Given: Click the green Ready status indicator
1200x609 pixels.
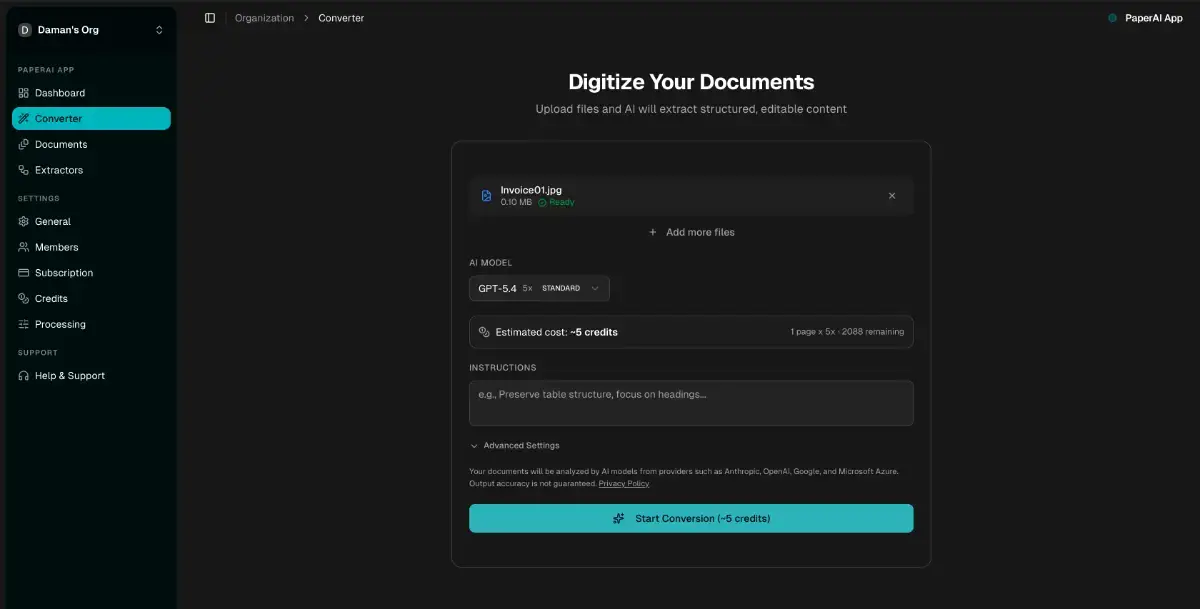Looking at the screenshot, I should click(556, 202).
